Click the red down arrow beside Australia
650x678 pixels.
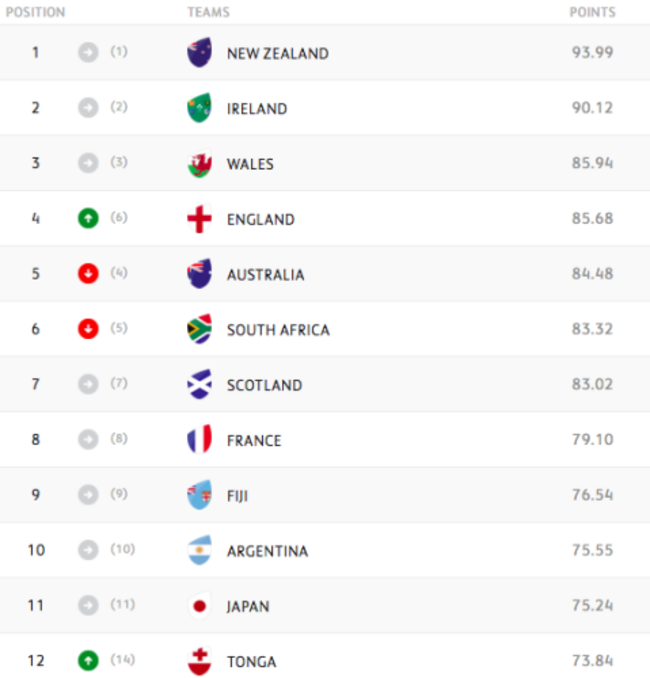point(88,274)
